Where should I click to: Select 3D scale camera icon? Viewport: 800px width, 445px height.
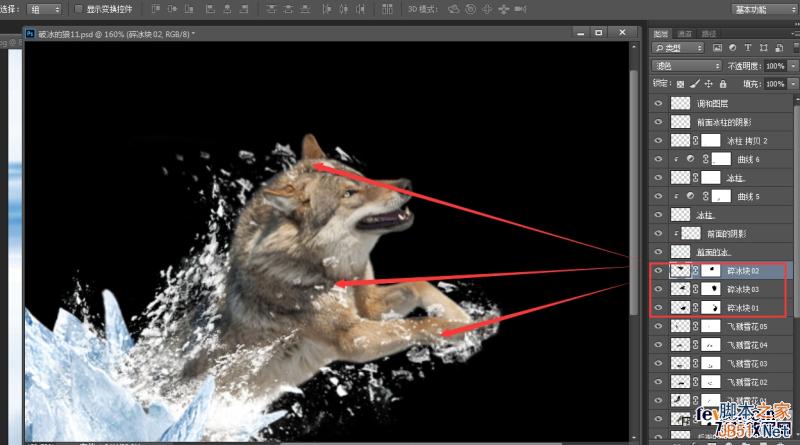(520, 9)
